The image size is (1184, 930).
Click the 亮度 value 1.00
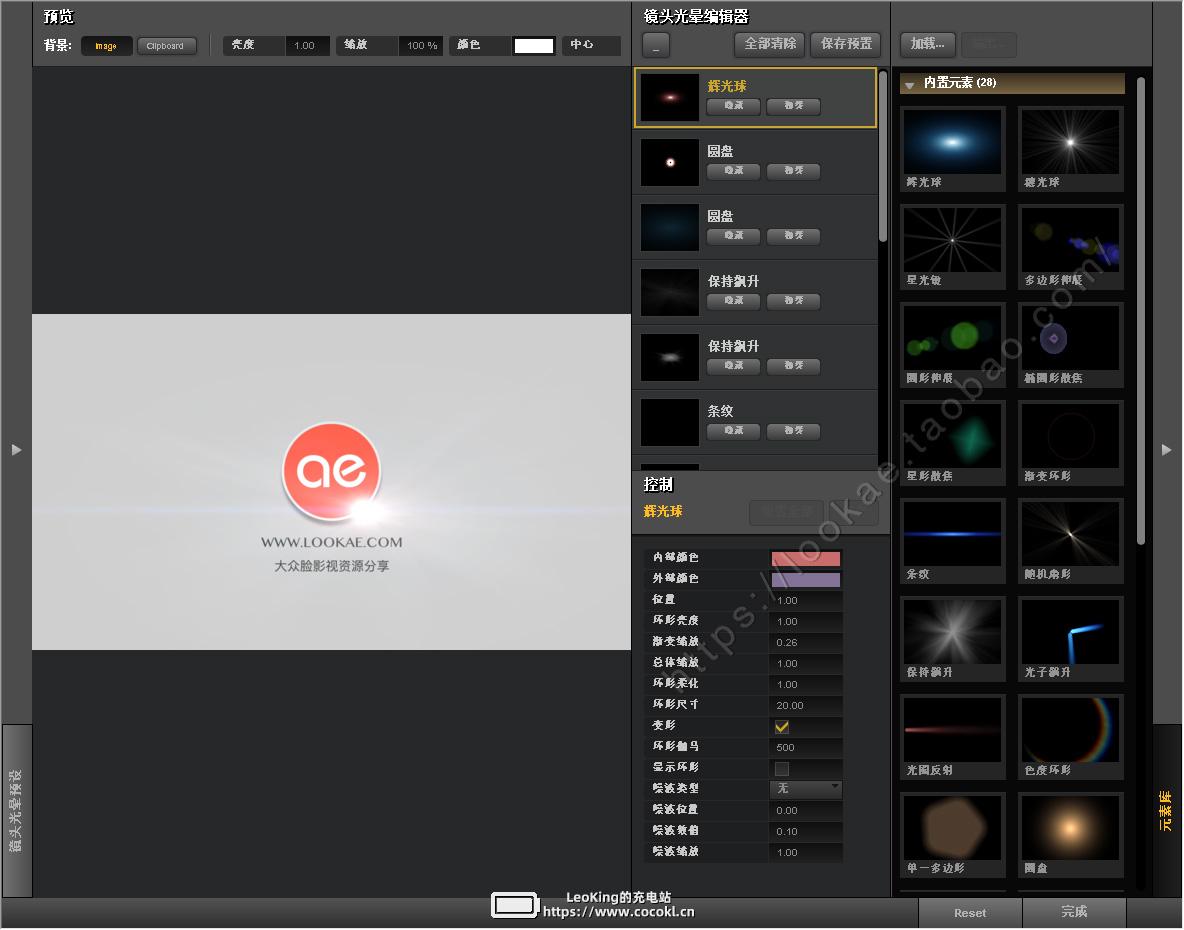tap(307, 46)
